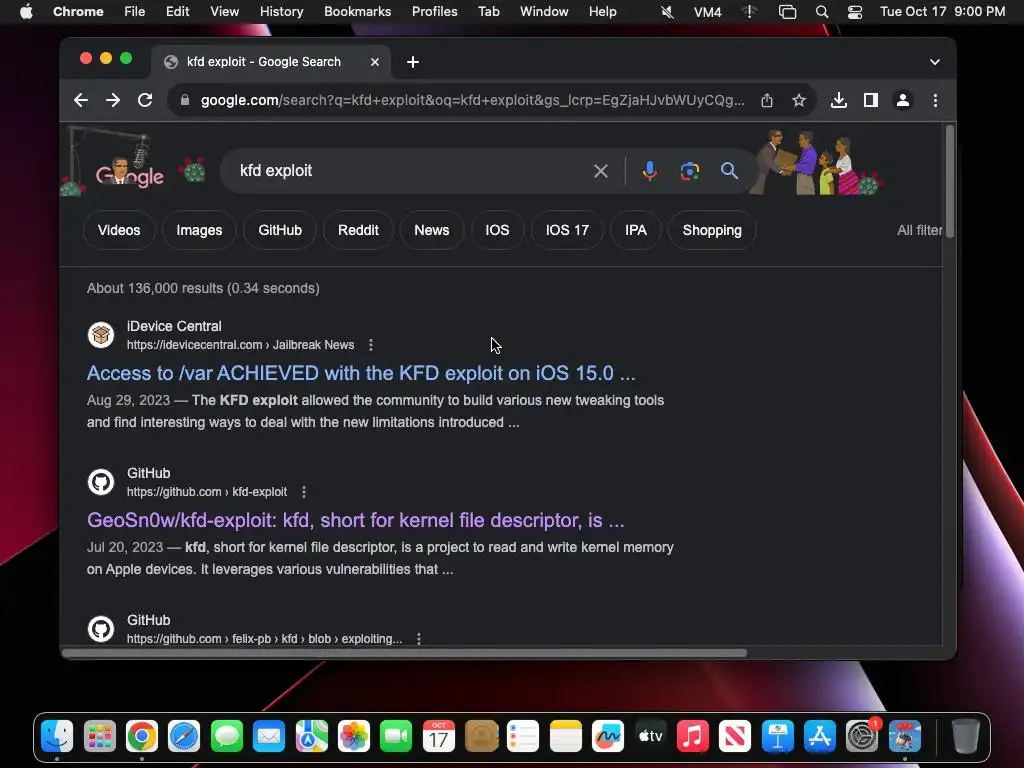1024x768 pixels.
Task: Search by image with Google Lens
Action: tap(690, 171)
